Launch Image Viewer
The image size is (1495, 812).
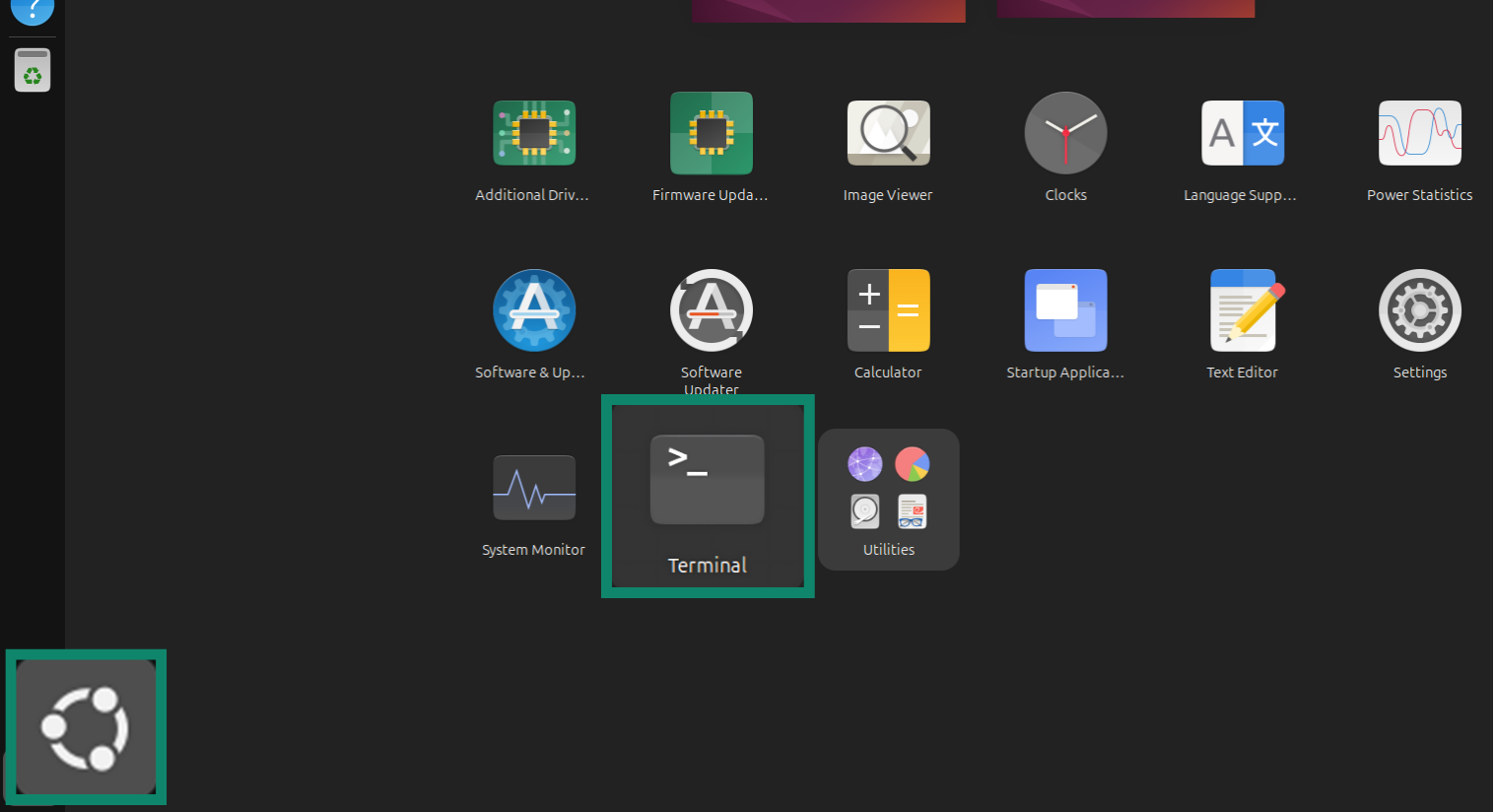point(888,132)
